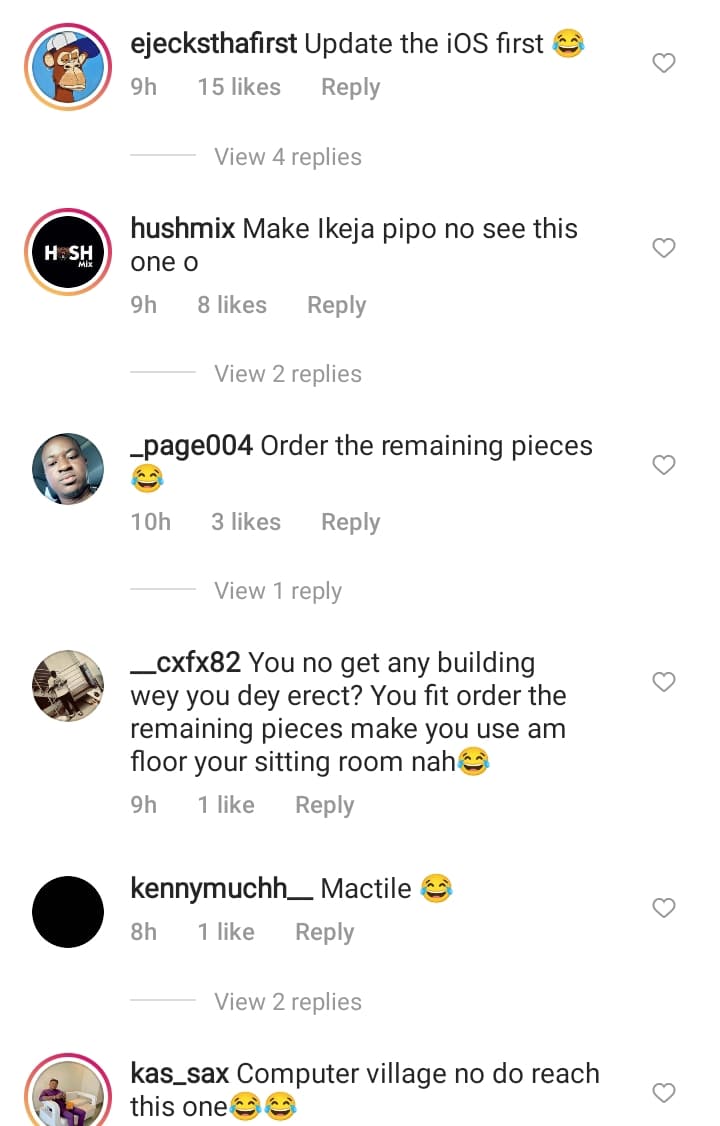This screenshot has height=1126, width=720.
Task: Open hushmix's profile avatar
Action: point(68,251)
